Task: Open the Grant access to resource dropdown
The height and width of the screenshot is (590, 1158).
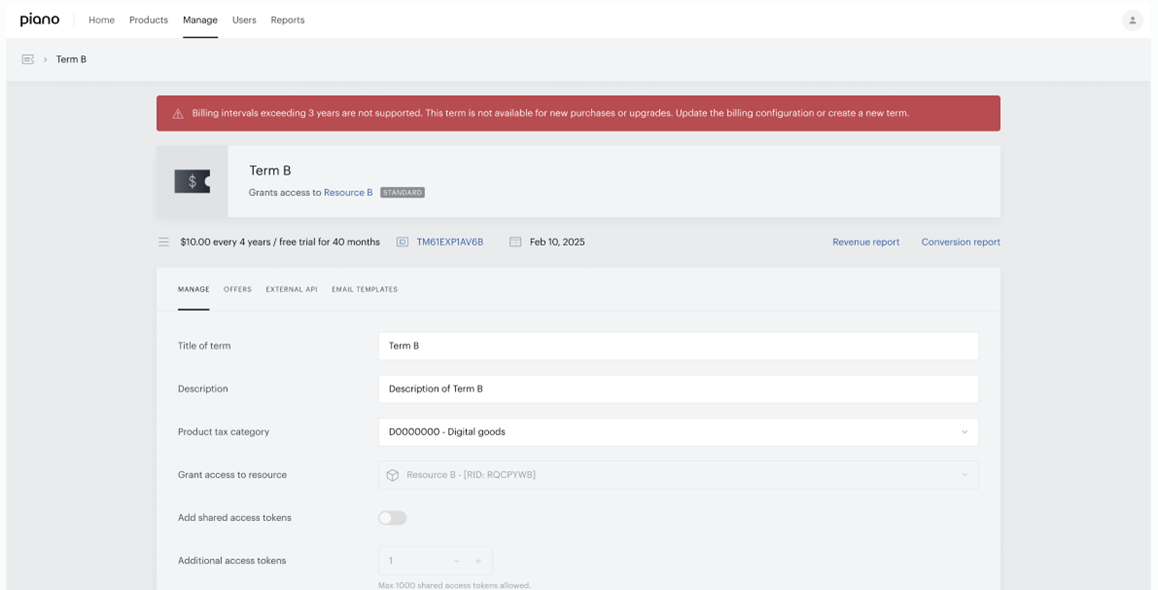Action: tap(678, 475)
